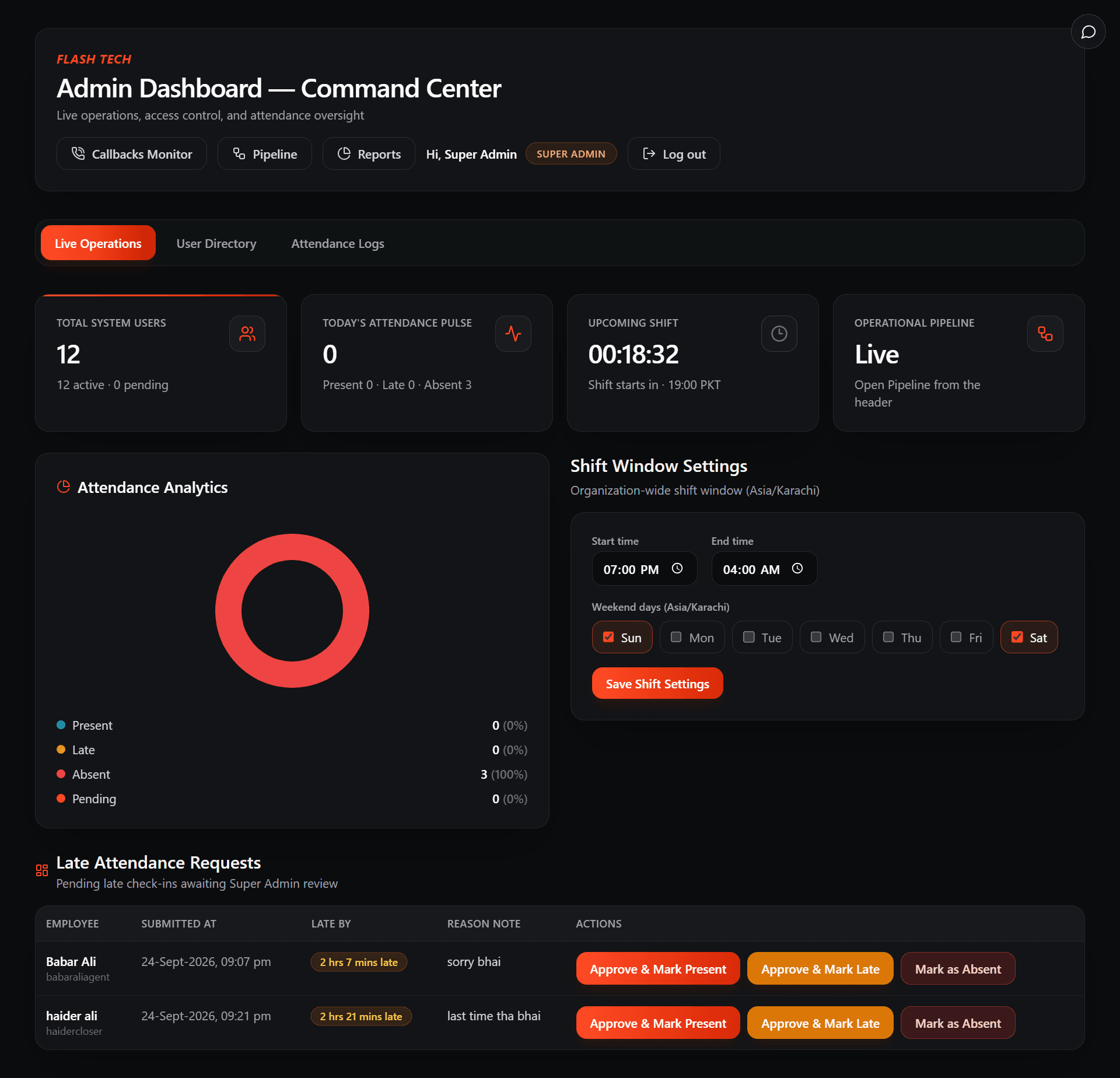Screen dimensions: 1120x1078
Task: Click the attendance pulse activity icon
Action: tap(513, 334)
